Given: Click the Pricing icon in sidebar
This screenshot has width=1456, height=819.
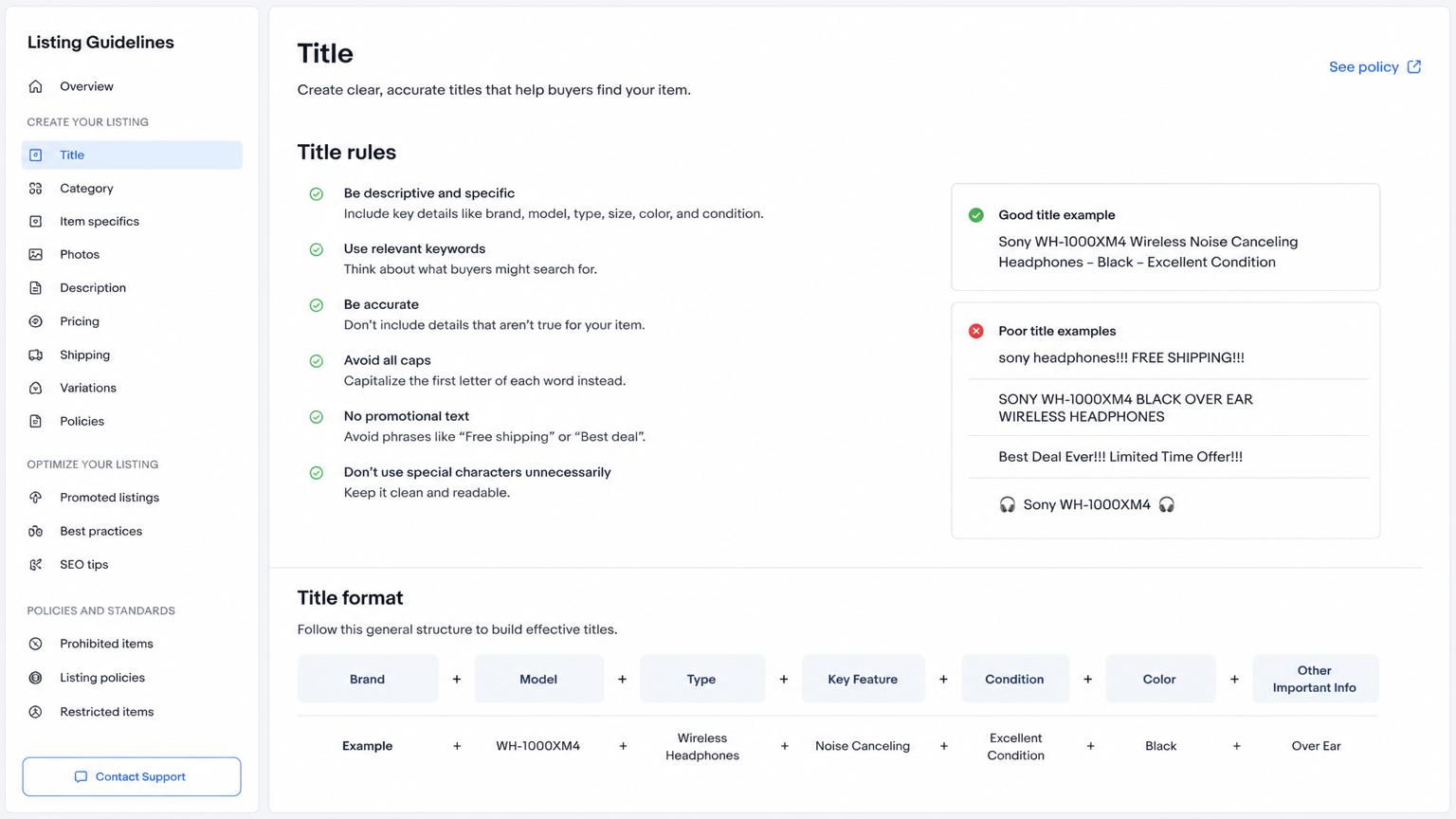Looking at the screenshot, I should pyautogui.click(x=36, y=321).
